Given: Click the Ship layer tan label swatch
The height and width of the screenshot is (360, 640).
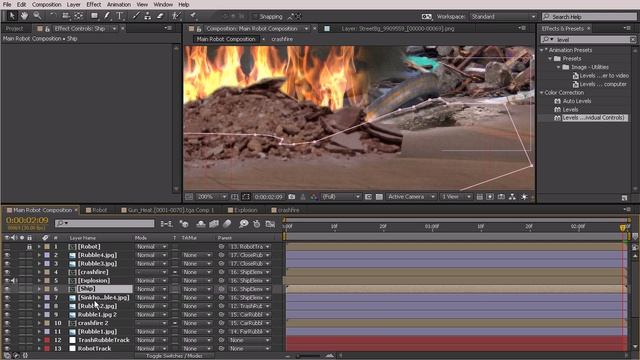Looking at the screenshot, I should tap(47, 289).
